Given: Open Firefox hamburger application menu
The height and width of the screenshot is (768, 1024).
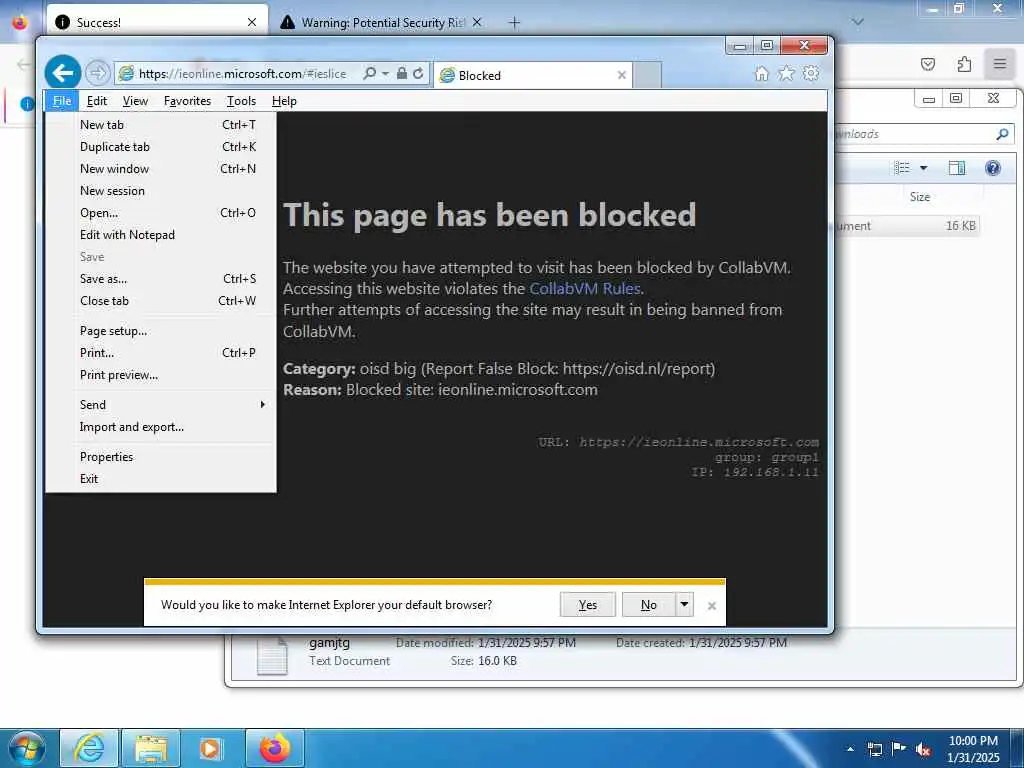Looking at the screenshot, I should point(1000,64).
